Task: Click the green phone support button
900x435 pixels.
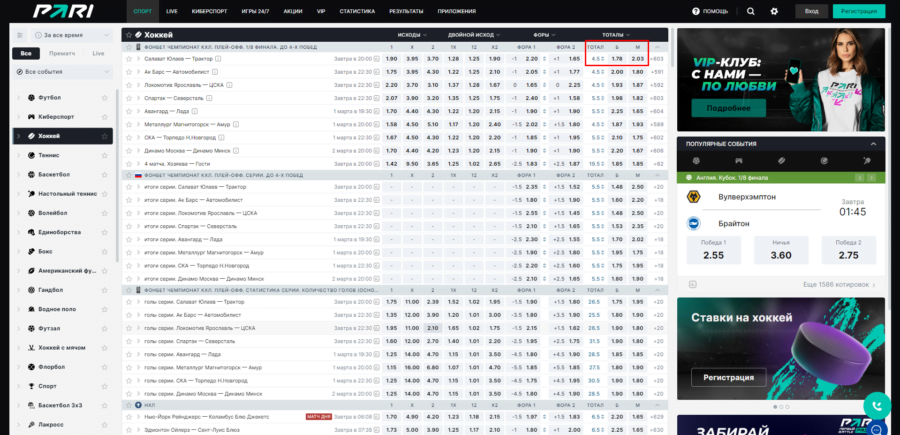Action: click(877, 406)
